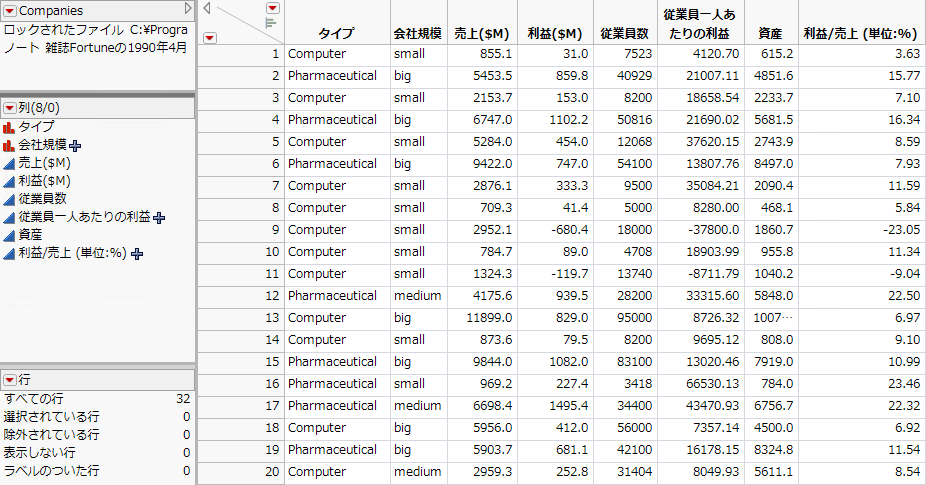Open the columns red triangle in table corner
The height and width of the screenshot is (485, 926).
point(272,8)
